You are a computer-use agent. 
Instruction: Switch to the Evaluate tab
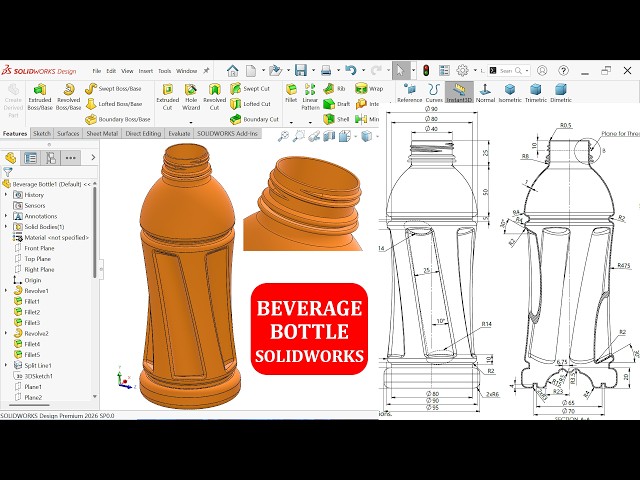pos(179,133)
